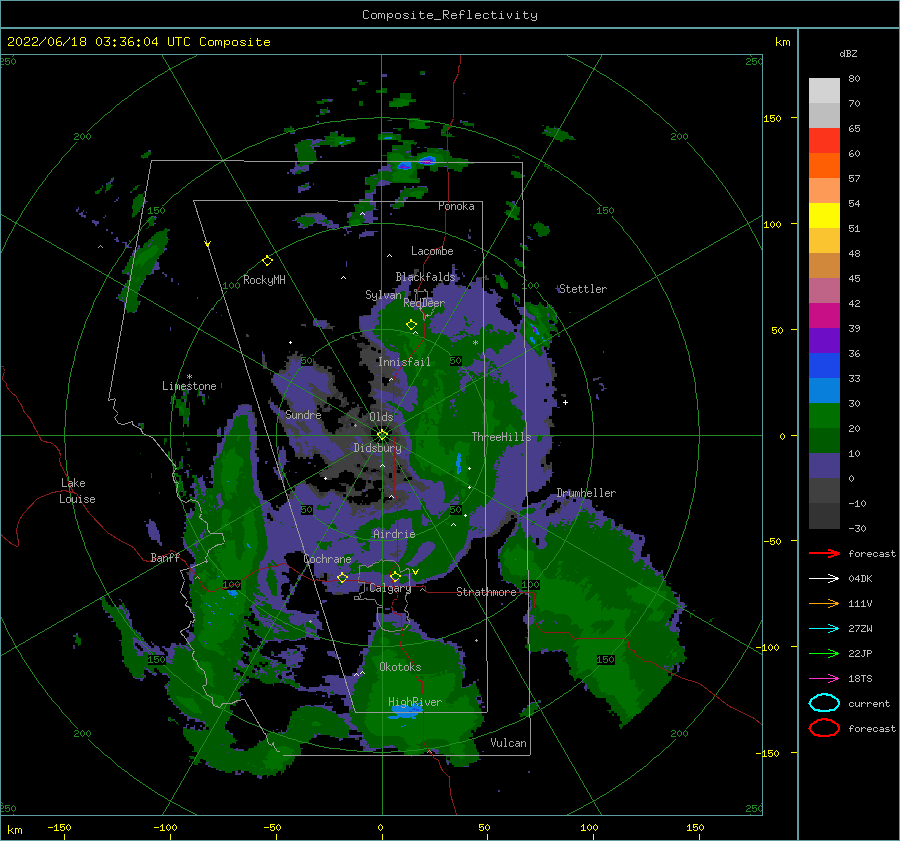This screenshot has width=900, height=841.
Task: Click the Cochrane label
Action: click(x=327, y=559)
